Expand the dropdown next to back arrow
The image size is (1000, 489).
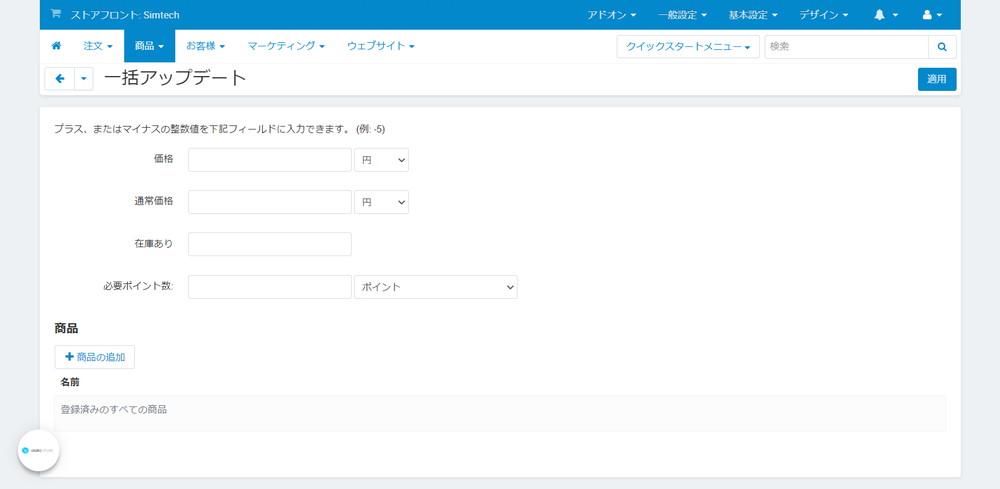coord(84,79)
